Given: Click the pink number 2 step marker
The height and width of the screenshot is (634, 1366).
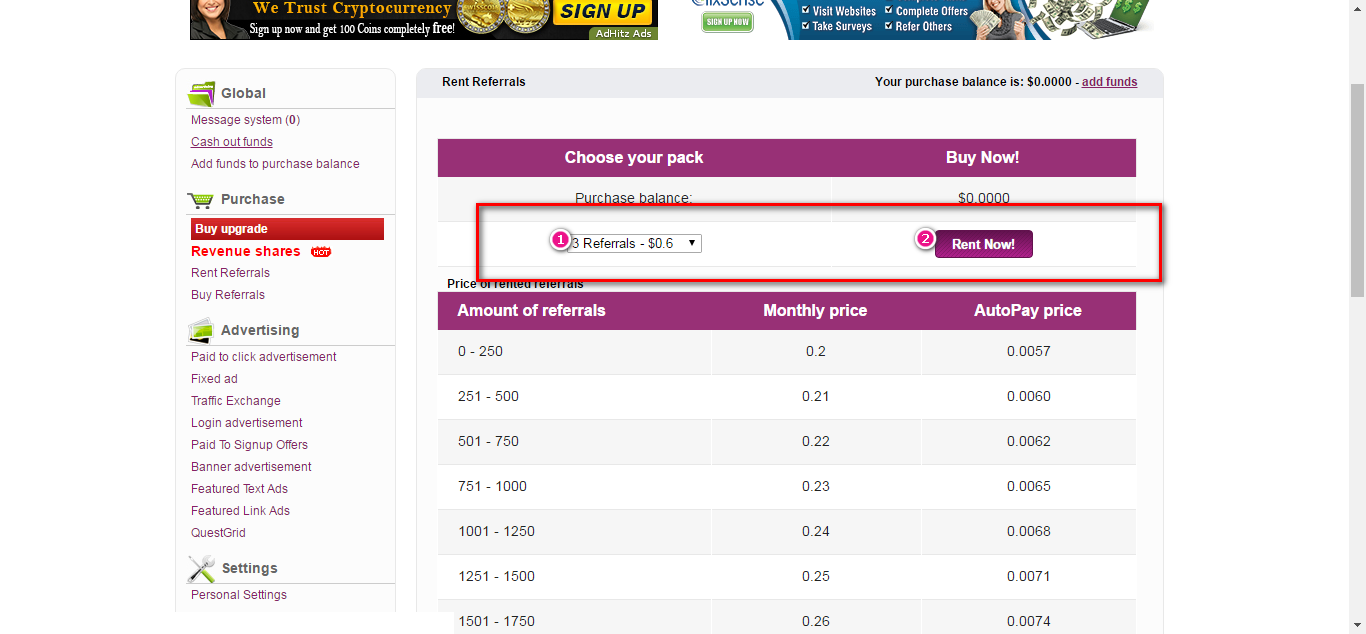Looking at the screenshot, I should [926, 239].
